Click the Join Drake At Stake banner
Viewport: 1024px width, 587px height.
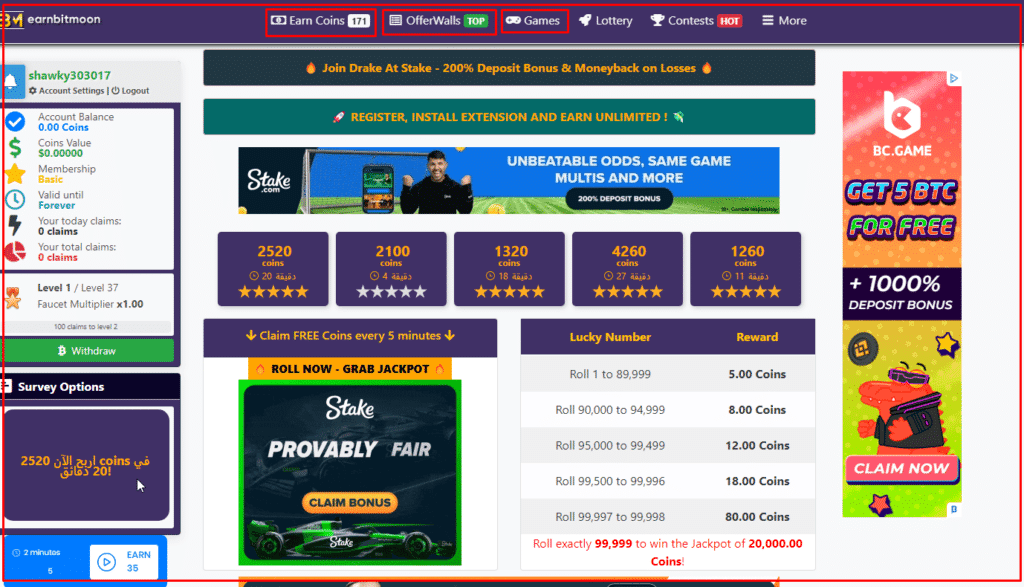tap(509, 68)
